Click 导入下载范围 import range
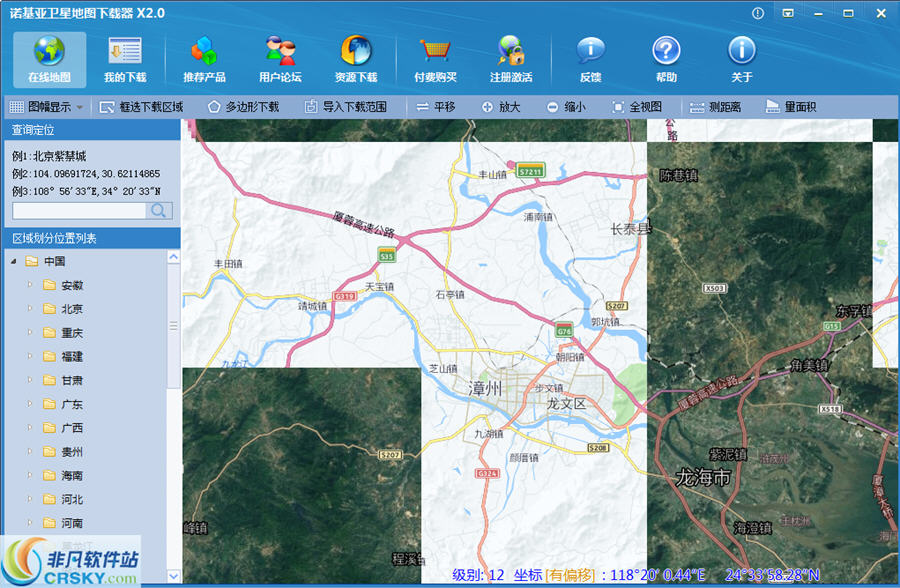The height and width of the screenshot is (588, 900). click(346, 107)
